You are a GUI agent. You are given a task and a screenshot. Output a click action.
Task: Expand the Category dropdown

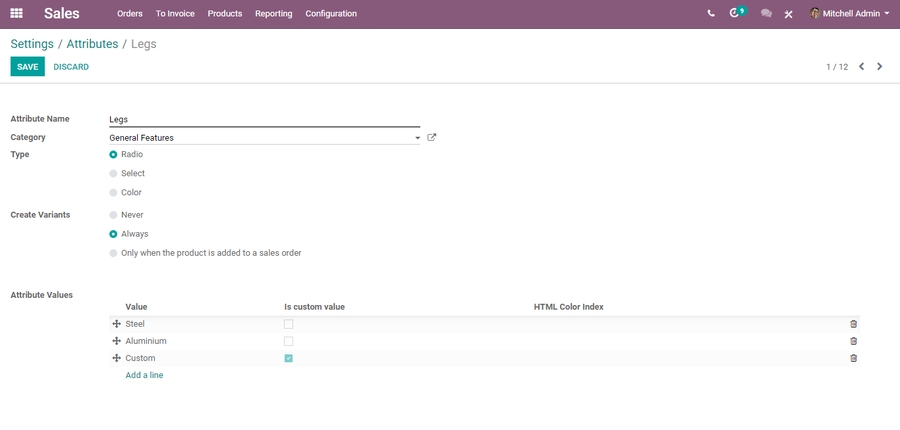pyautogui.click(x=417, y=138)
